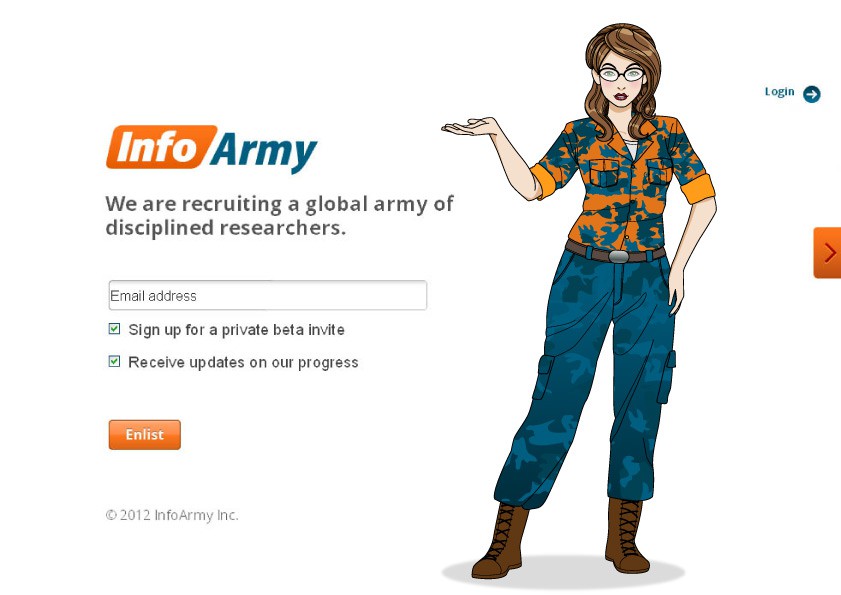Click the woman's glasses on illustration
Viewport: 841px width, 595px height.
click(621, 74)
